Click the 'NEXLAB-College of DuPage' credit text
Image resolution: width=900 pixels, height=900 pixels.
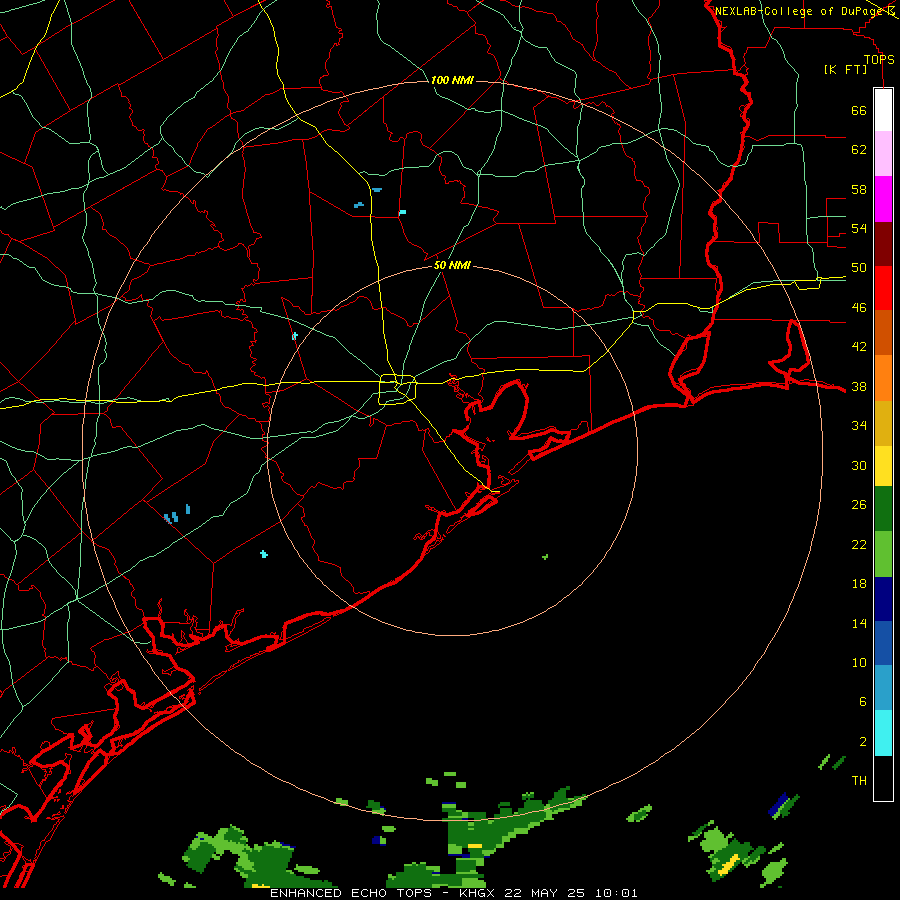[x=800, y=11]
